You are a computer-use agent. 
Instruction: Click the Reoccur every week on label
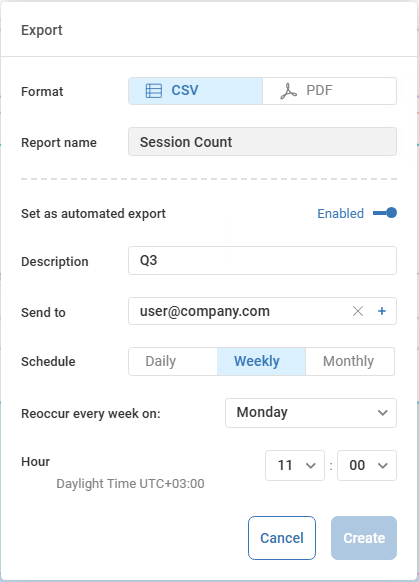click(91, 413)
